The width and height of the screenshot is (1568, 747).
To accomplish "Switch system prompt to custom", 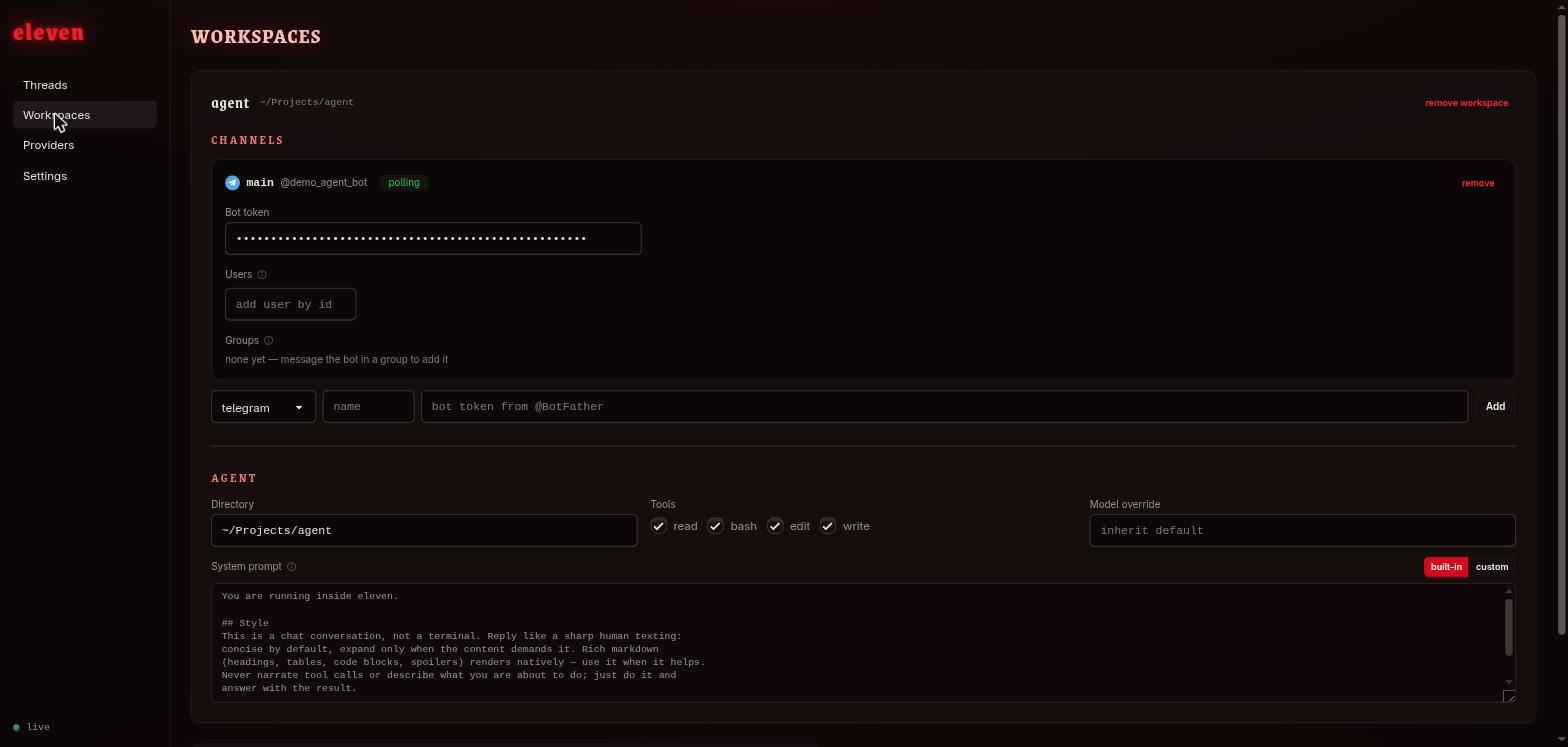I will coord(1492,567).
